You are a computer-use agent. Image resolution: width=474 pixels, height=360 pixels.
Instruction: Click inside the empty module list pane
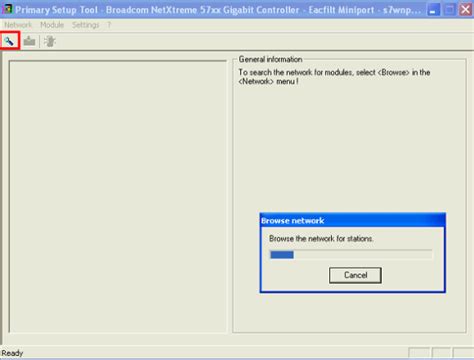(x=118, y=197)
